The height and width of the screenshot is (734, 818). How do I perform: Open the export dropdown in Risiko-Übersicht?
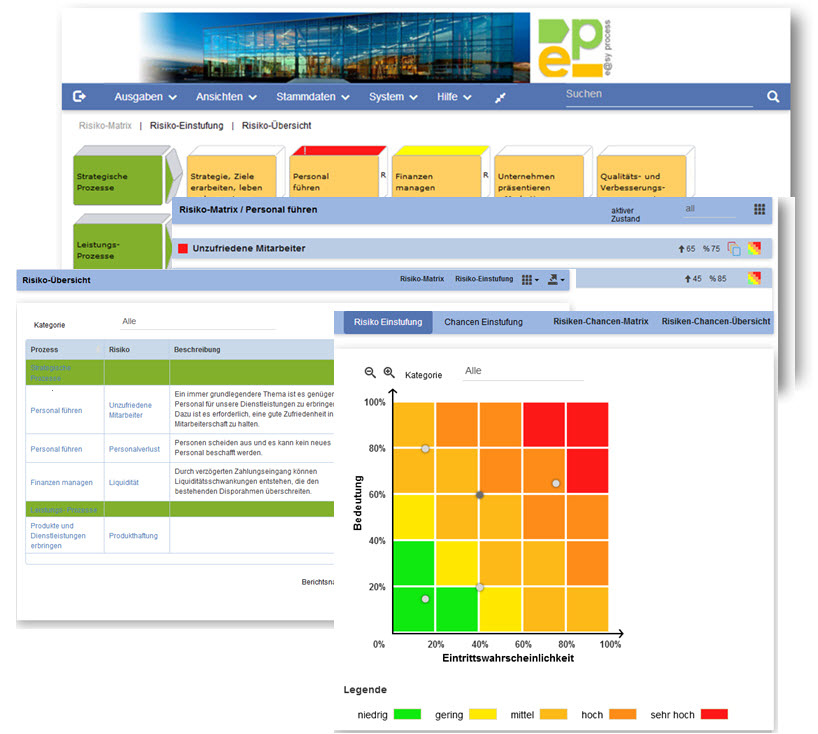[x=557, y=281]
